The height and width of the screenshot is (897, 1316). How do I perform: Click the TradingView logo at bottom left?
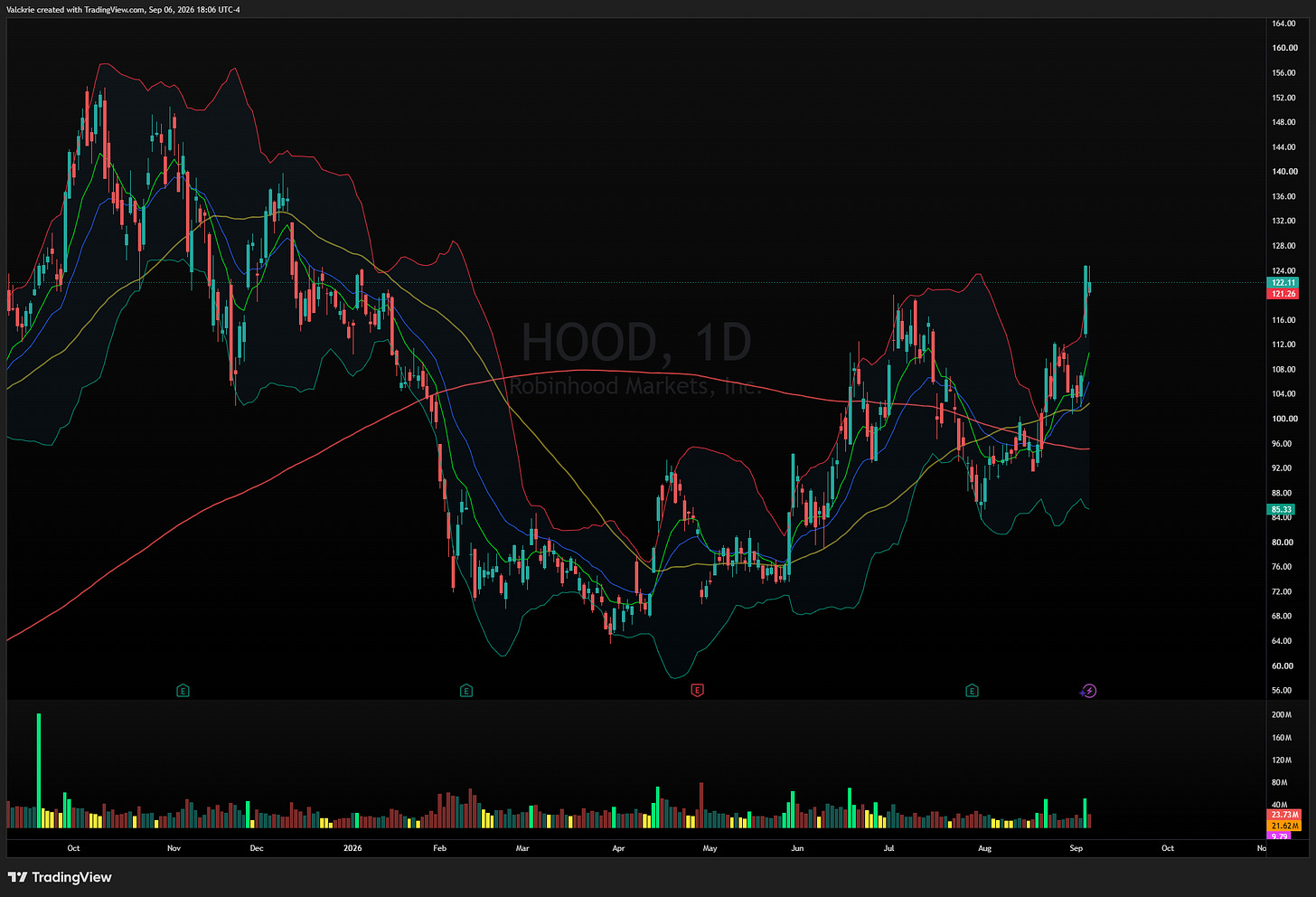(x=60, y=877)
